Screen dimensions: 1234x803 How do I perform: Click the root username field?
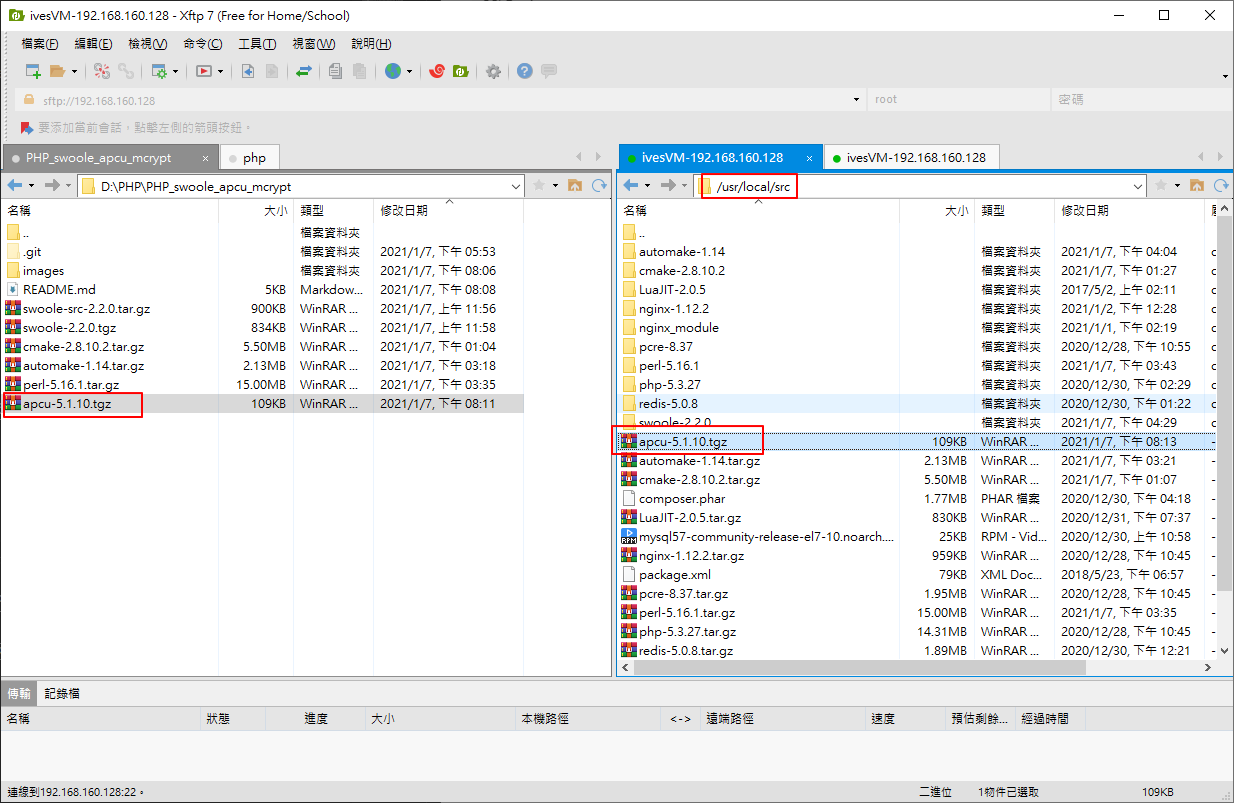pos(959,100)
